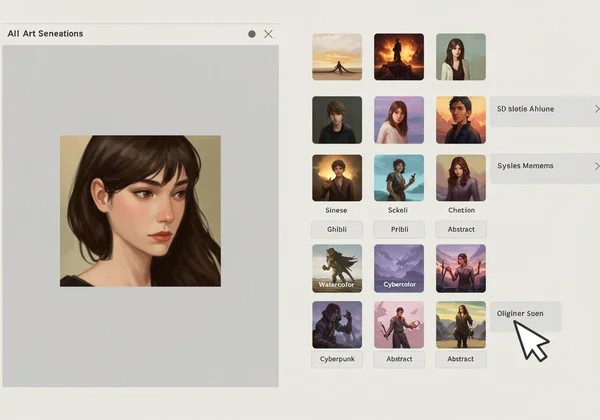Select the Sinese style thumbnail
The image size is (600, 420).
[337, 178]
